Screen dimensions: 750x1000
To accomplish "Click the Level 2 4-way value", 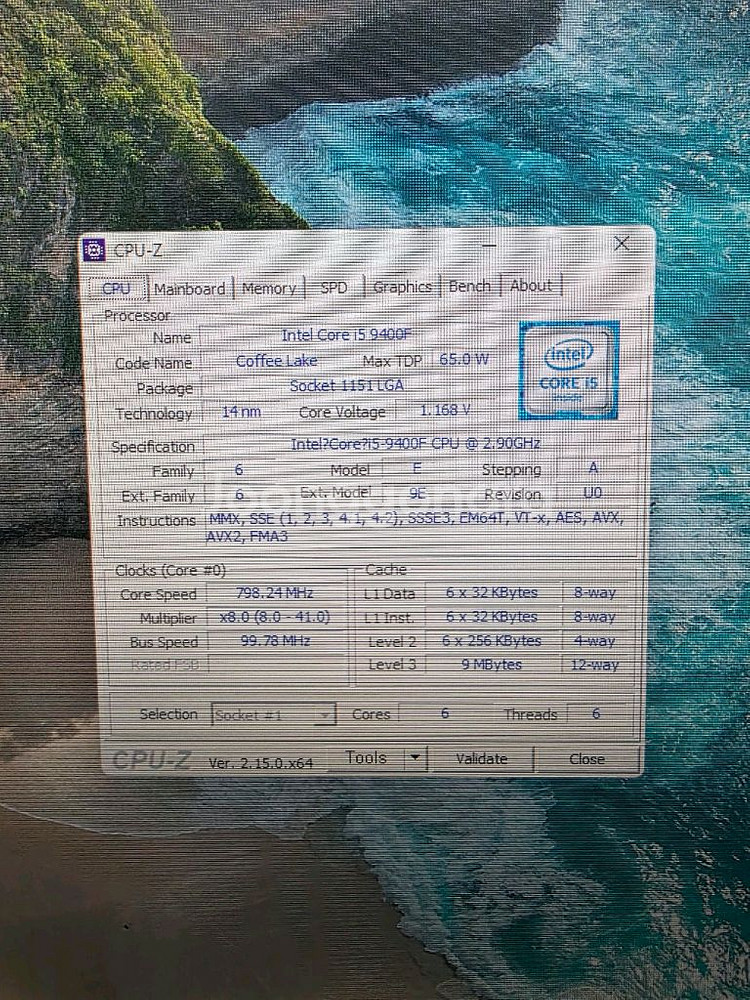I will 595,640.
